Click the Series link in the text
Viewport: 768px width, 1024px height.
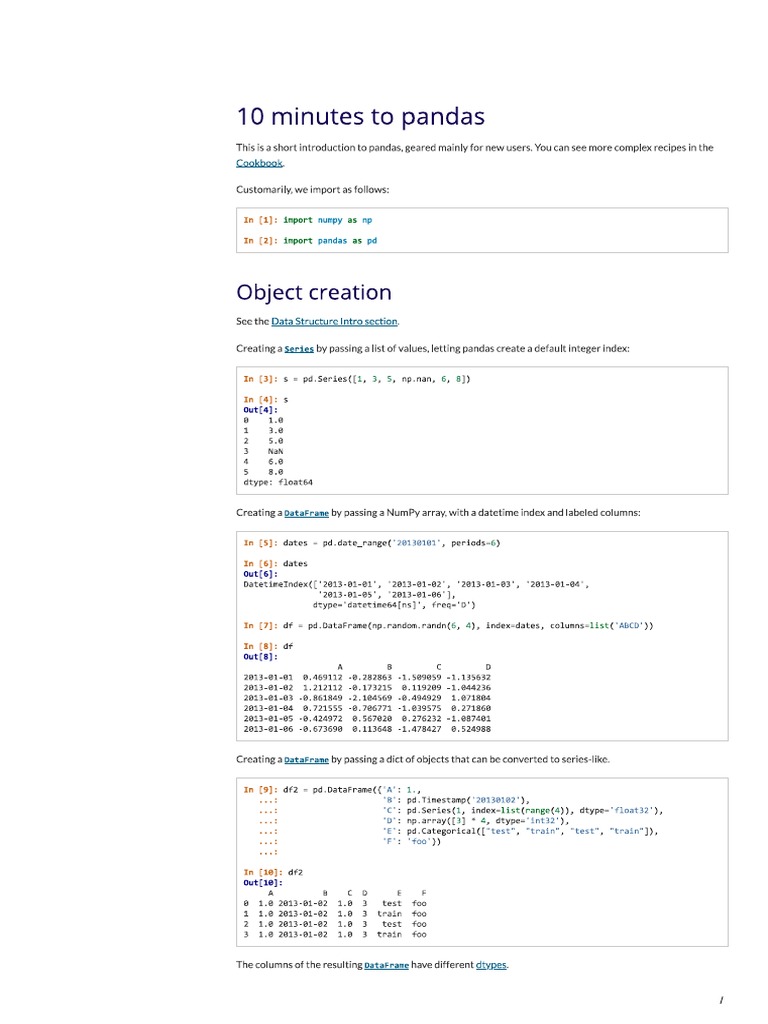click(299, 349)
